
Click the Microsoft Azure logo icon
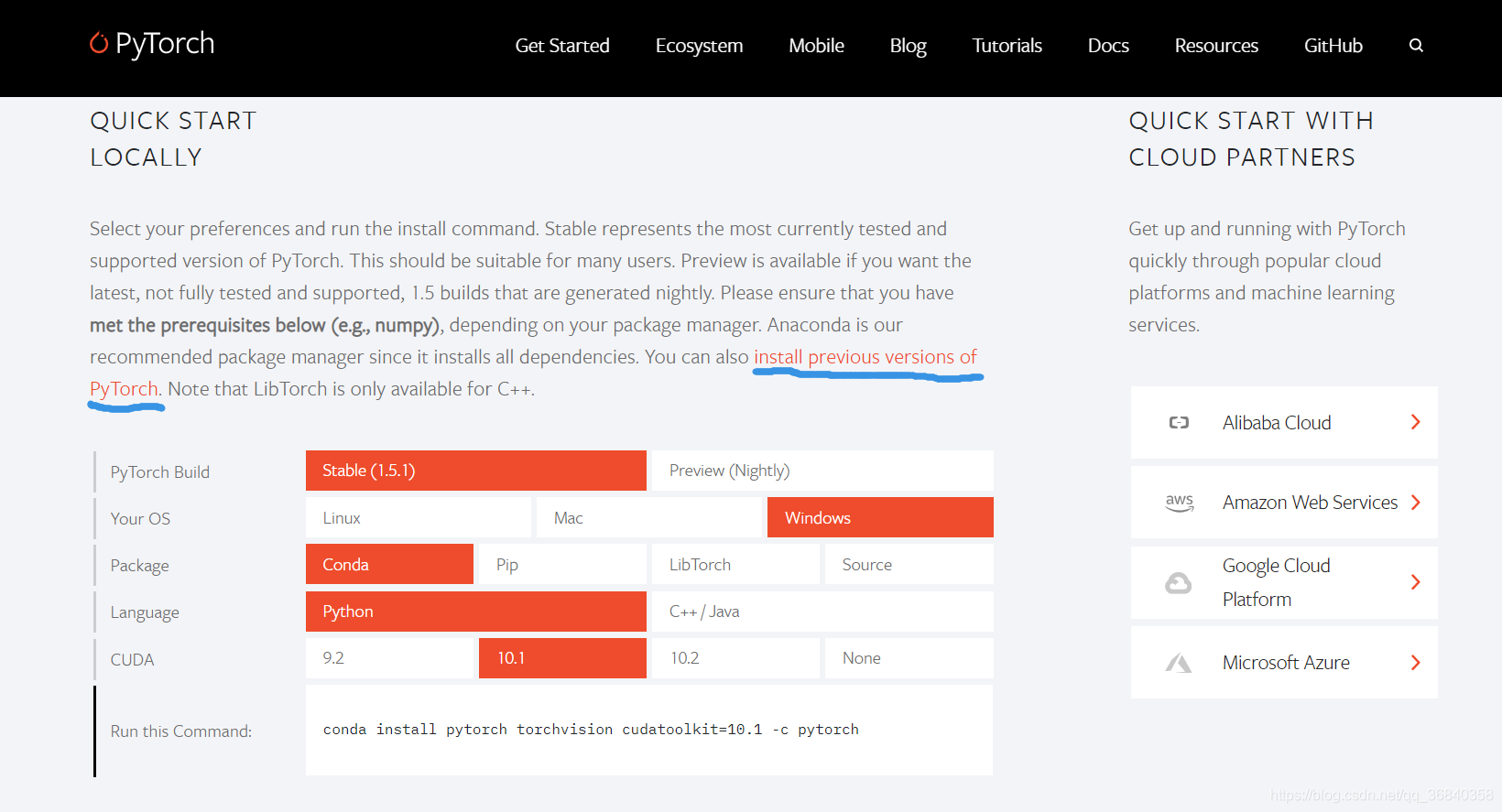(x=1179, y=663)
